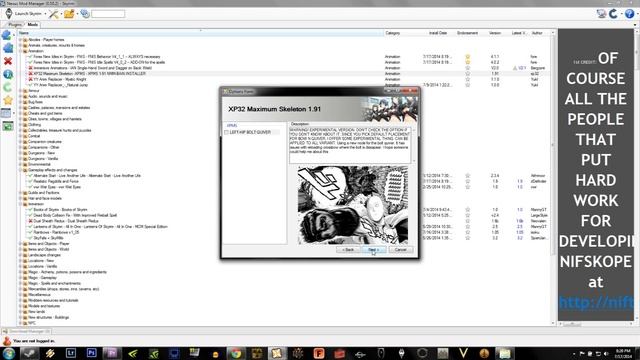Click the categories window icon in sidebar
The height and width of the screenshot is (360, 640).
pos(6,113)
